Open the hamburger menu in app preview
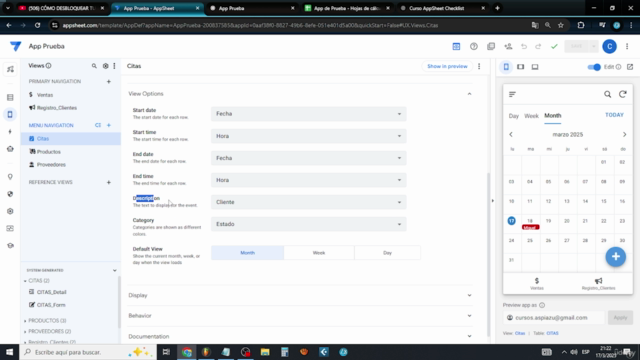Screen dimensions: 640x360 tap(512, 94)
